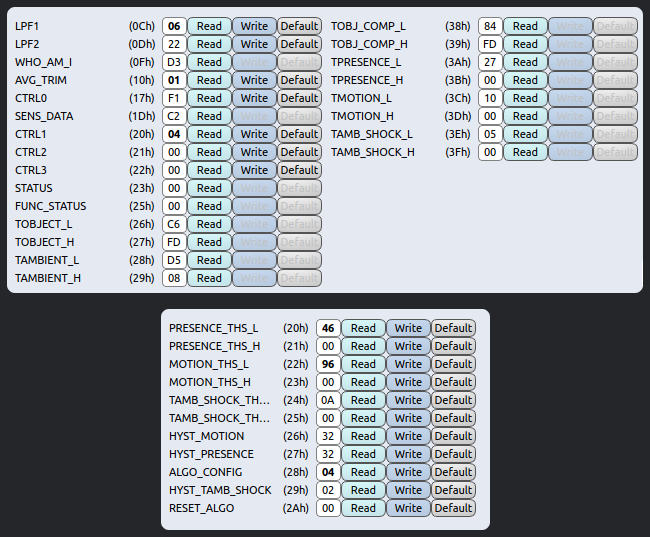
Task: Write the LPF2 register value
Action: click(x=254, y=44)
